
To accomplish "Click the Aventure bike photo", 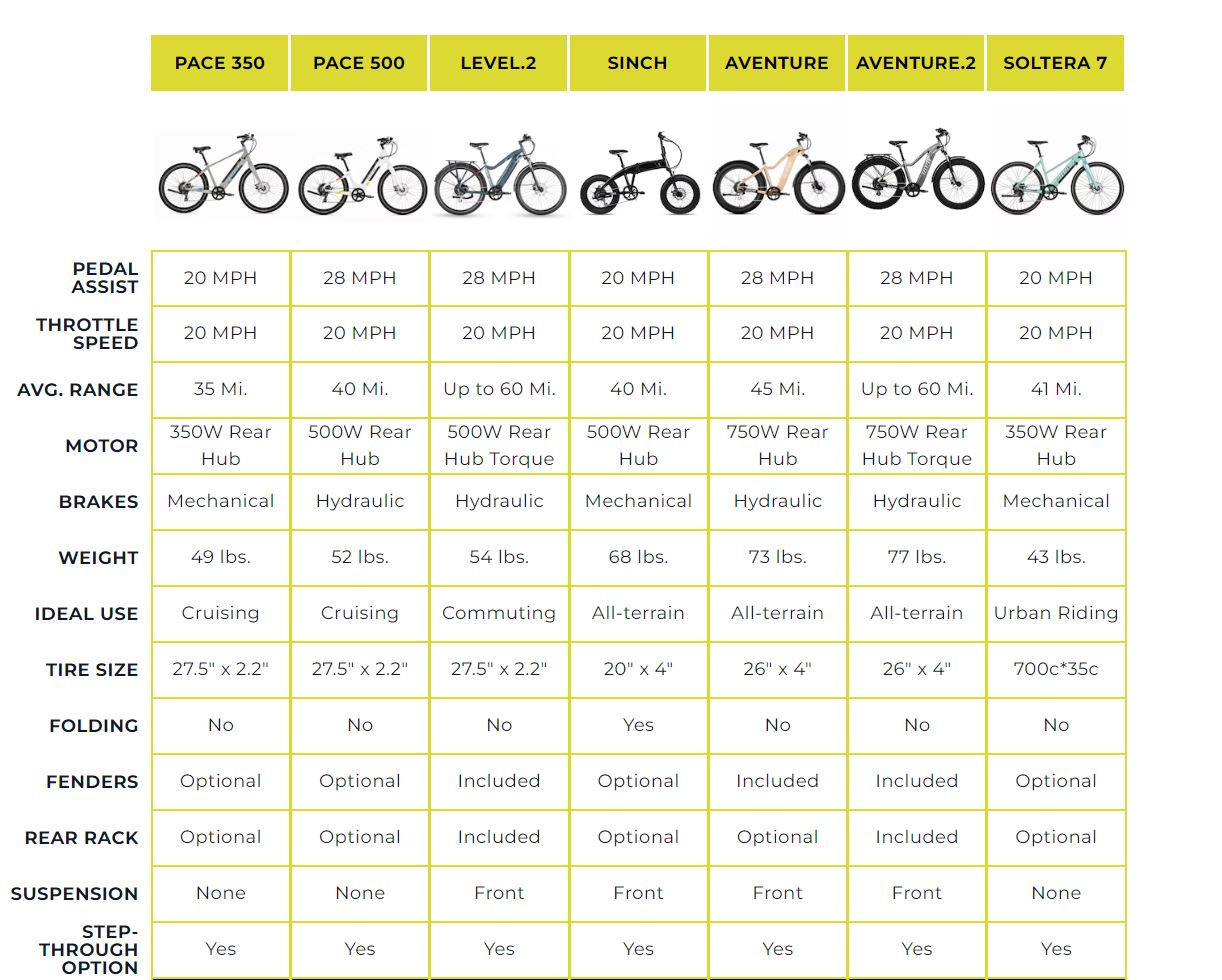I will (777, 173).
